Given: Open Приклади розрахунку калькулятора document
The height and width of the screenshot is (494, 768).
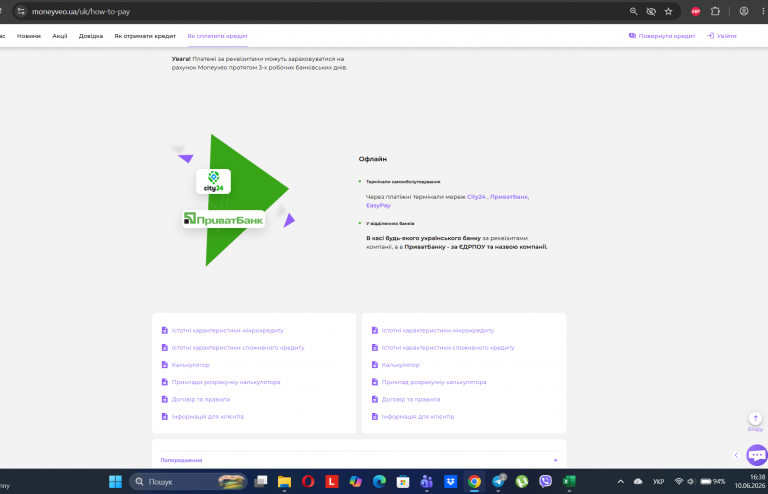Looking at the screenshot, I should coord(226,382).
